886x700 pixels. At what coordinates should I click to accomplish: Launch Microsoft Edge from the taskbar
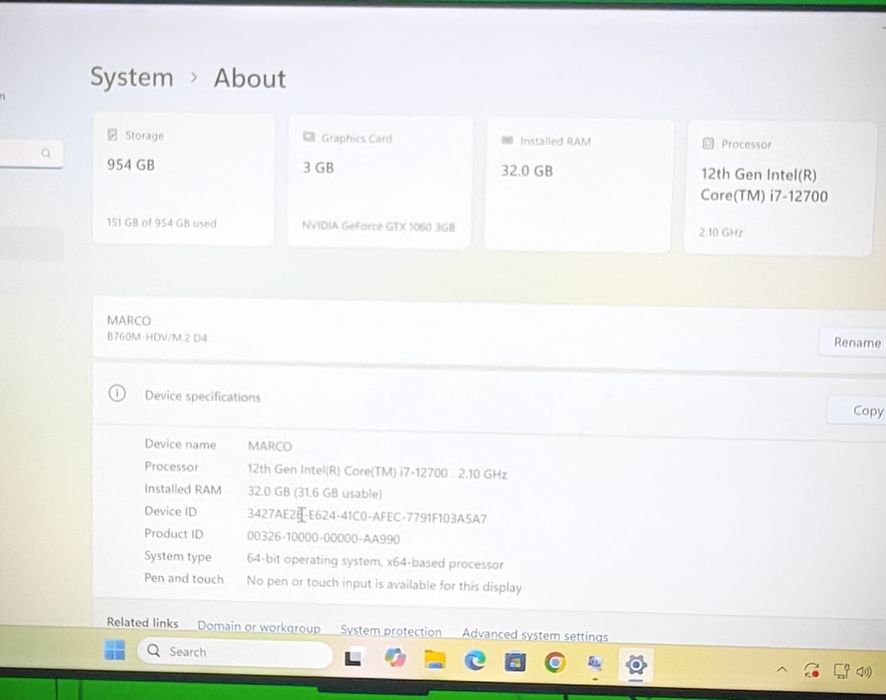click(475, 660)
